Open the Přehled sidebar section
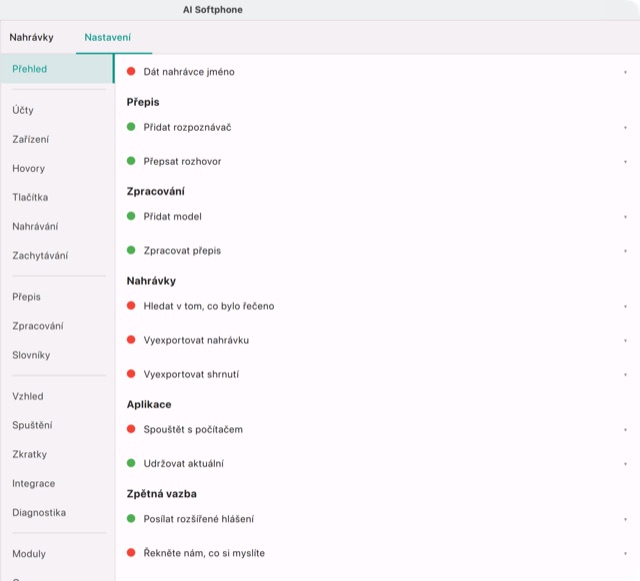The image size is (640, 581). point(57,69)
